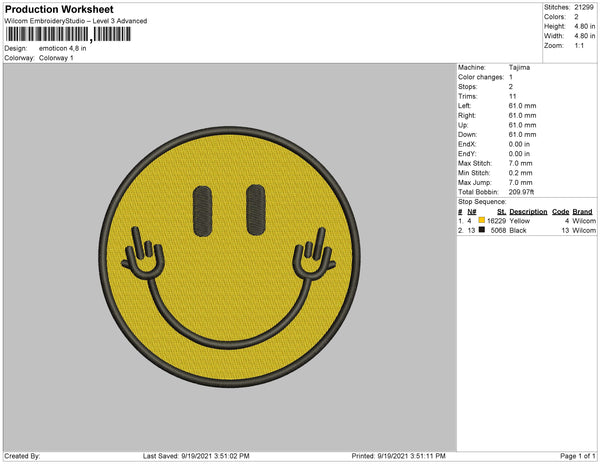The image size is (600, 464).
Task: Click the Color changes value 1
Action: coord(510,77)
